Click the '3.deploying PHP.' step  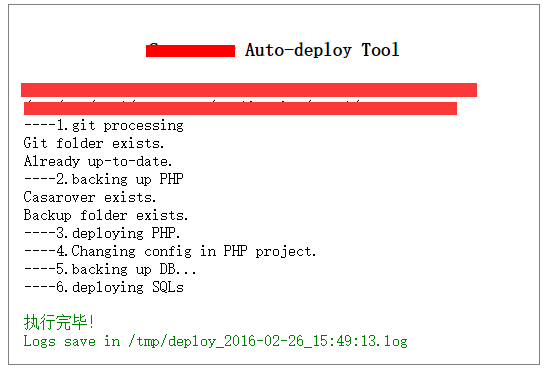pos(102,233)
